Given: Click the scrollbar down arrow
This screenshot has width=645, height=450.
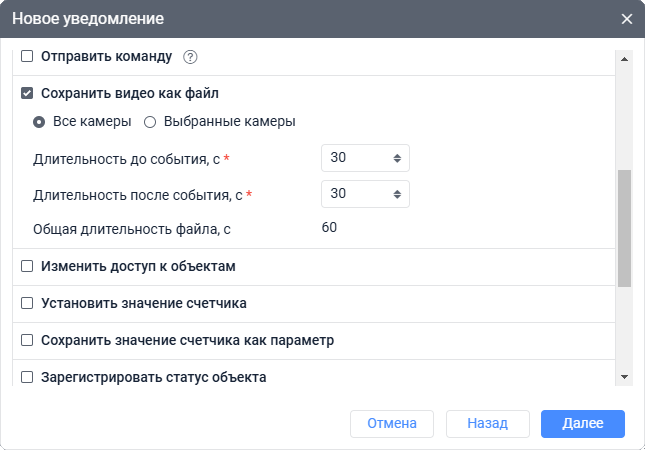Looking at the screenshot, I should (625, 376).
